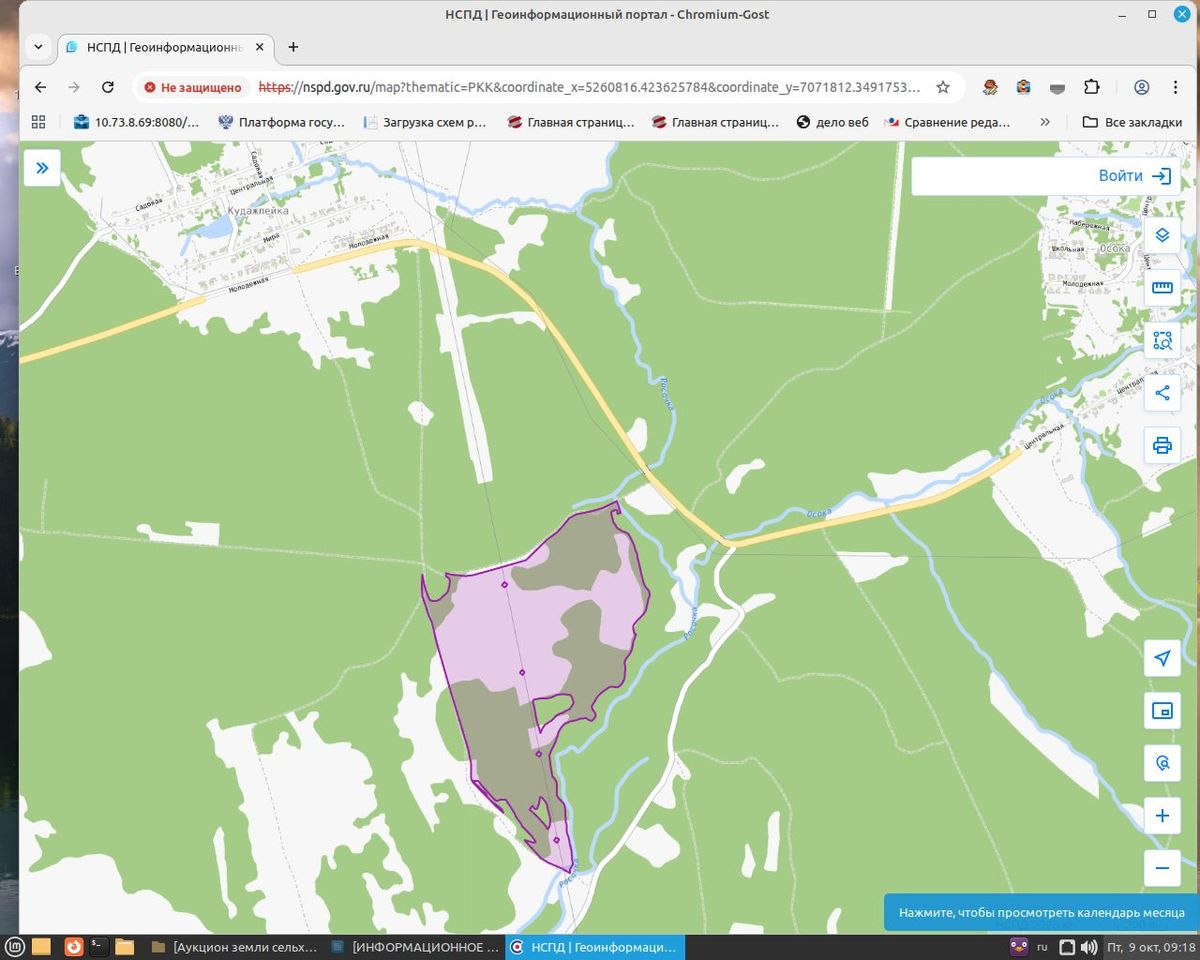Open the calendar from the taskbar clock

pos(1151,947)
